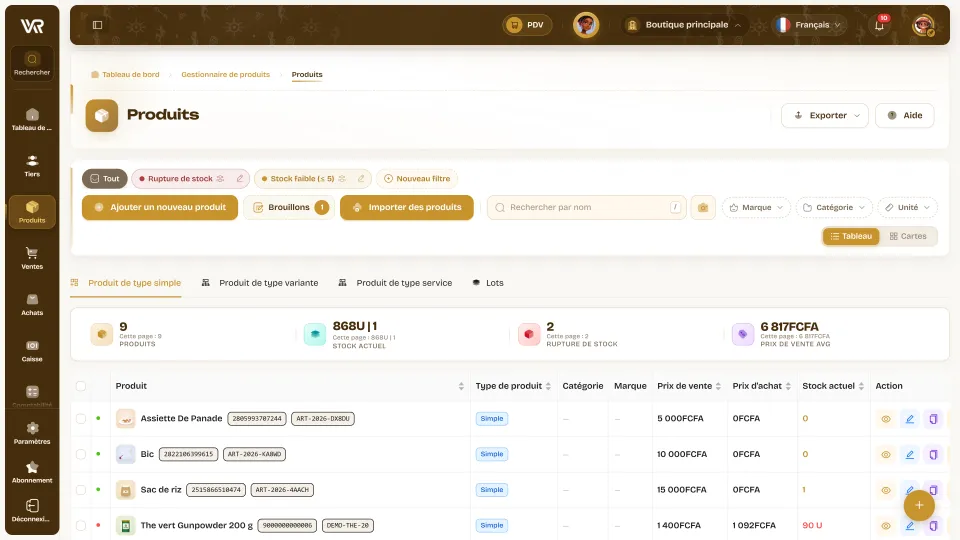The height and width of the screenshot is (540, 960).
Task: Apply the Tout filter chip
Action: tap(105, 179)
